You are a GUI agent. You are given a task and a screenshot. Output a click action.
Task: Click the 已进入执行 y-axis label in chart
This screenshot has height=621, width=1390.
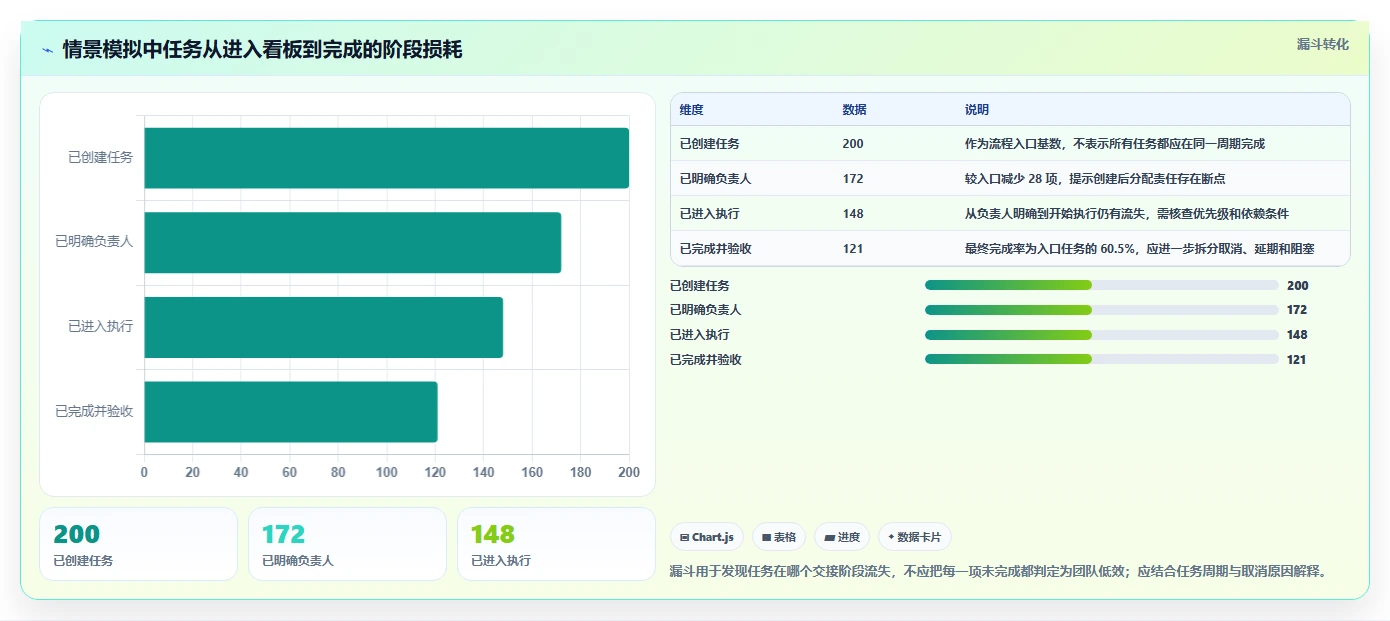tap(101, 326)
